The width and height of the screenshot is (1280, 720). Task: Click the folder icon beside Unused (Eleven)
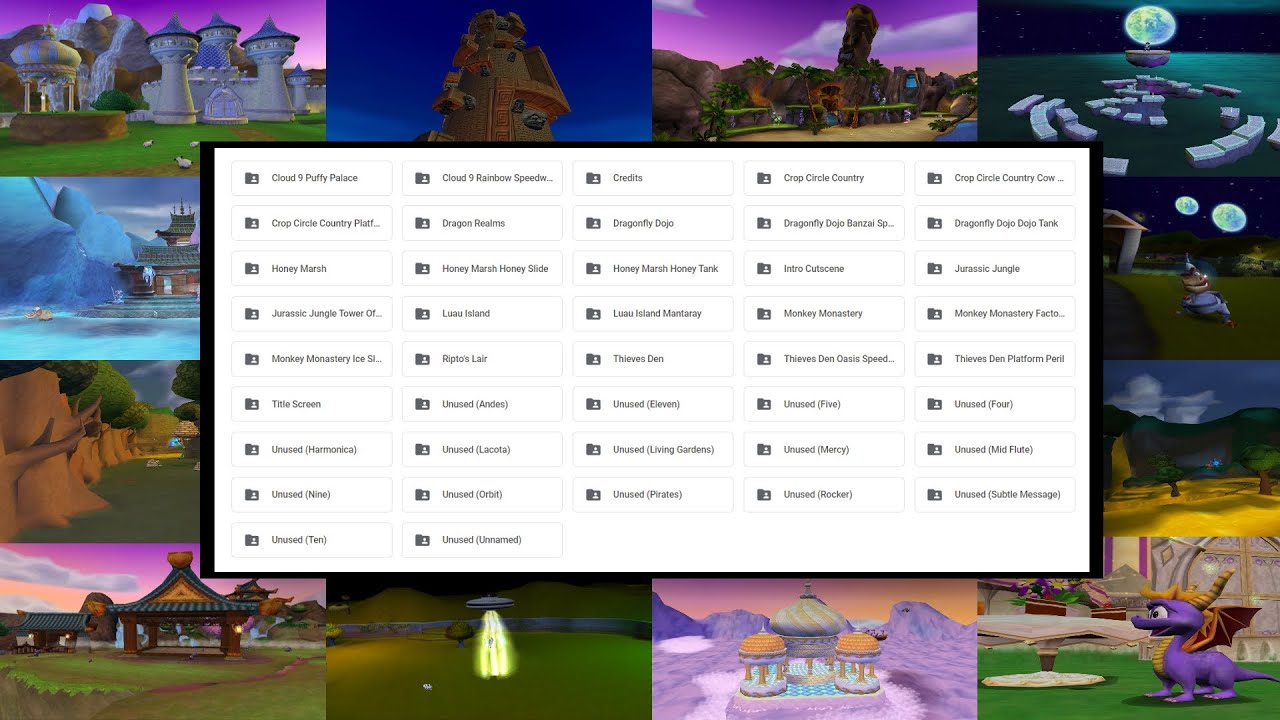coord(593,405)
